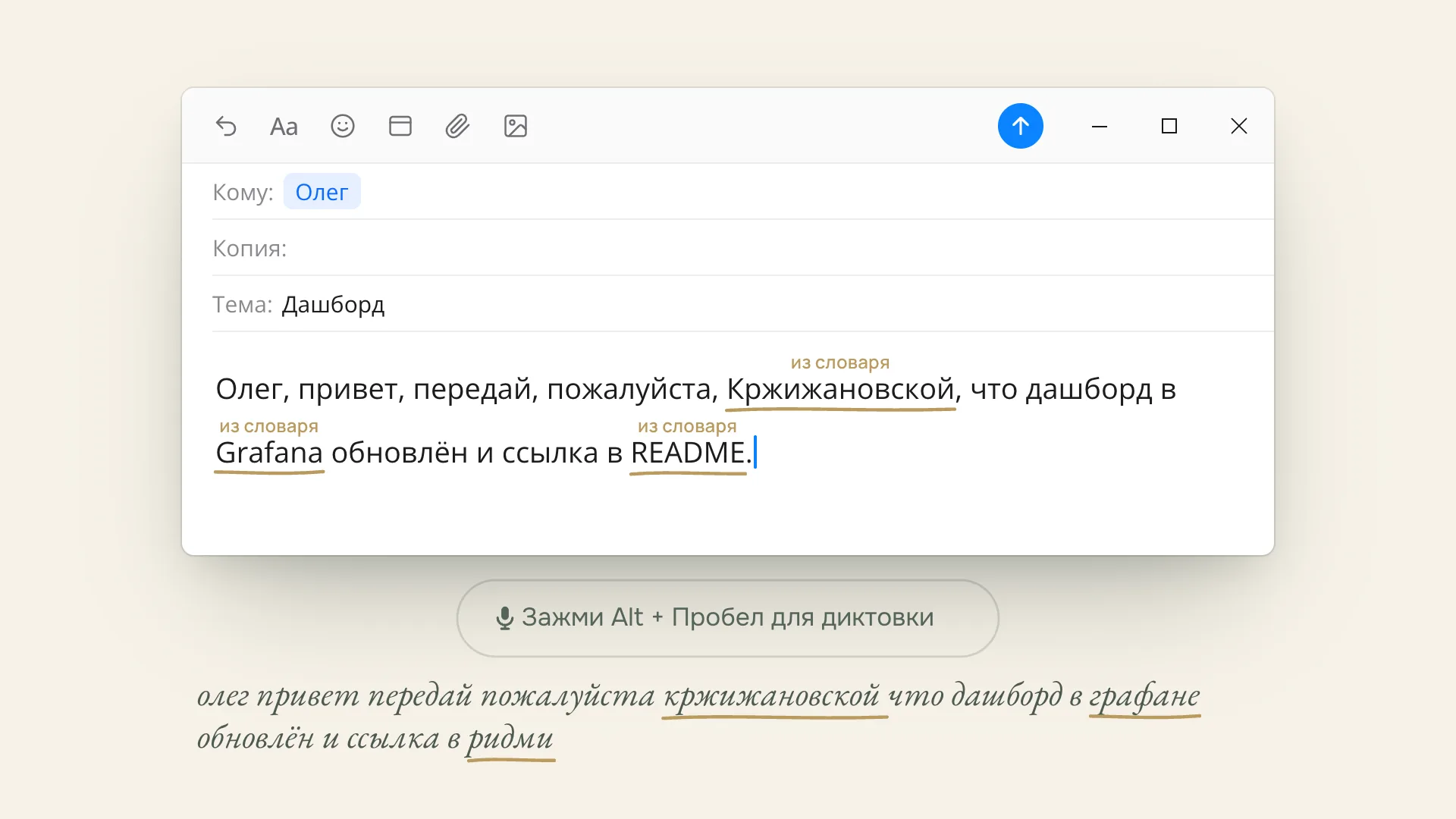Click the 'из словаря' label above Grafana
Image resolution: width=1456 pixels, height=819 pixels.
(268, 426)
